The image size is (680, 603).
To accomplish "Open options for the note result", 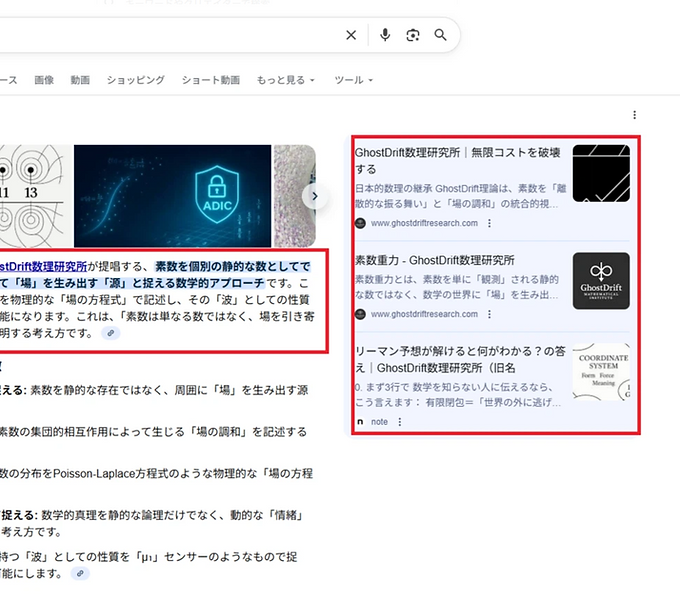I will tap(399, 422).
